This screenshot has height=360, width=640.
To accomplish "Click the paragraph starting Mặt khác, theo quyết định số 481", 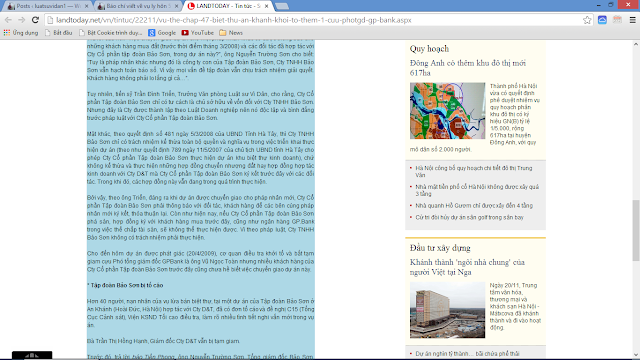I will [x=200, y=158].
